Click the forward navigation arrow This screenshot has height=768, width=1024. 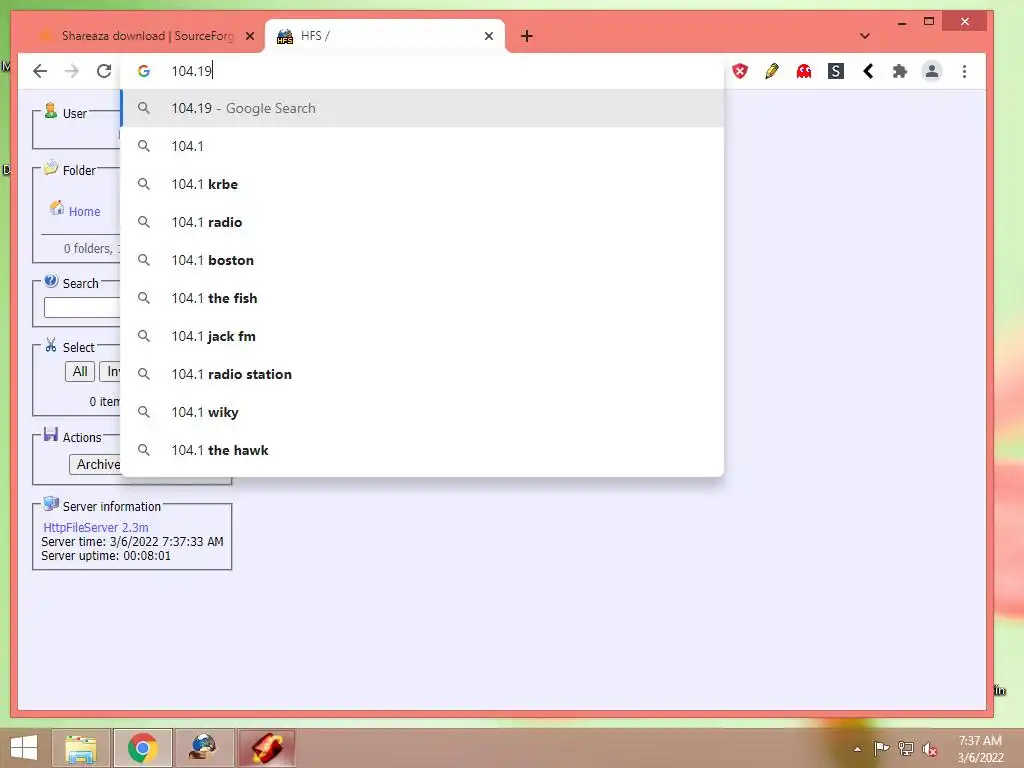tap(72, 71)
